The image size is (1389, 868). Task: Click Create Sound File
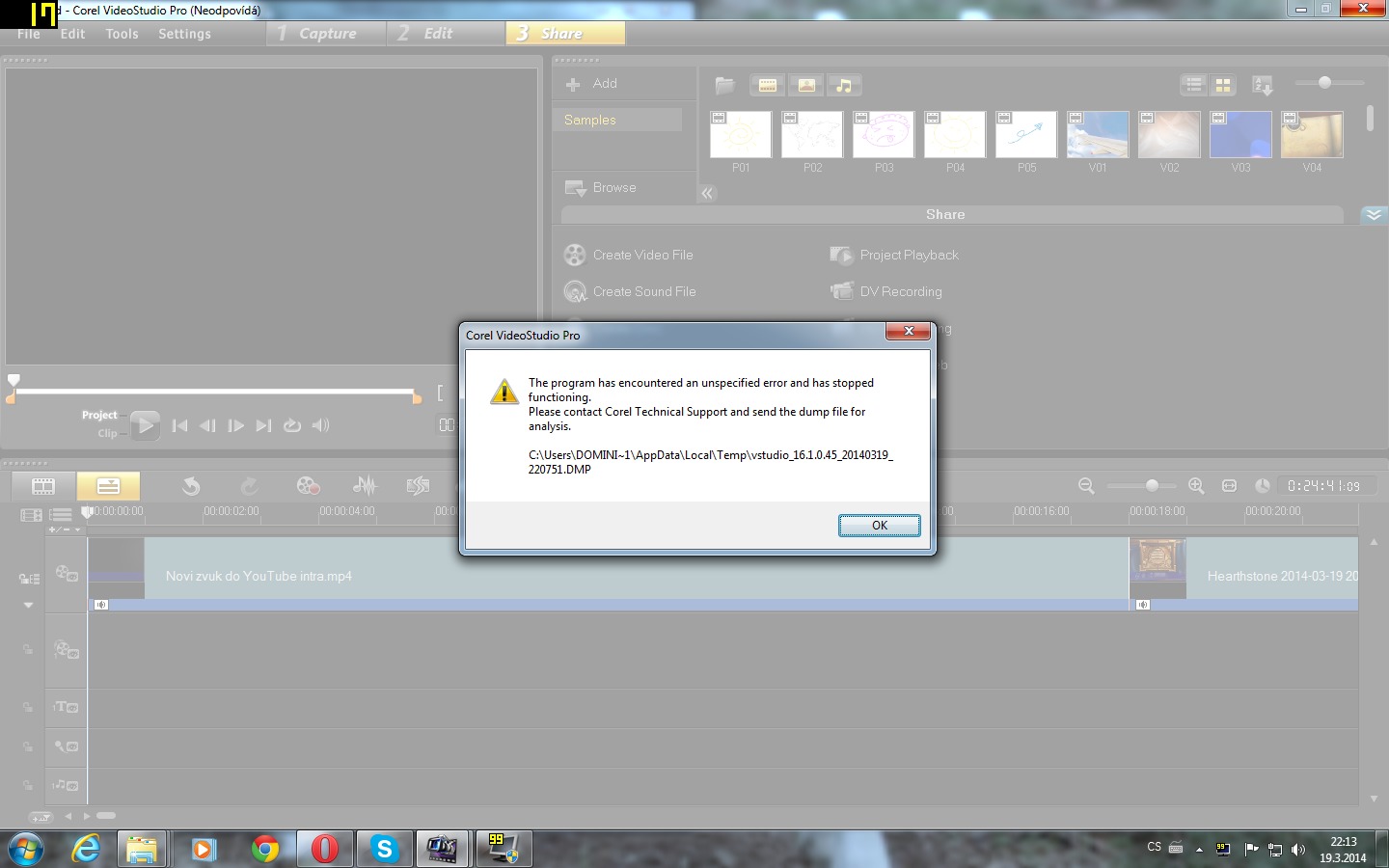click(630, 291)
